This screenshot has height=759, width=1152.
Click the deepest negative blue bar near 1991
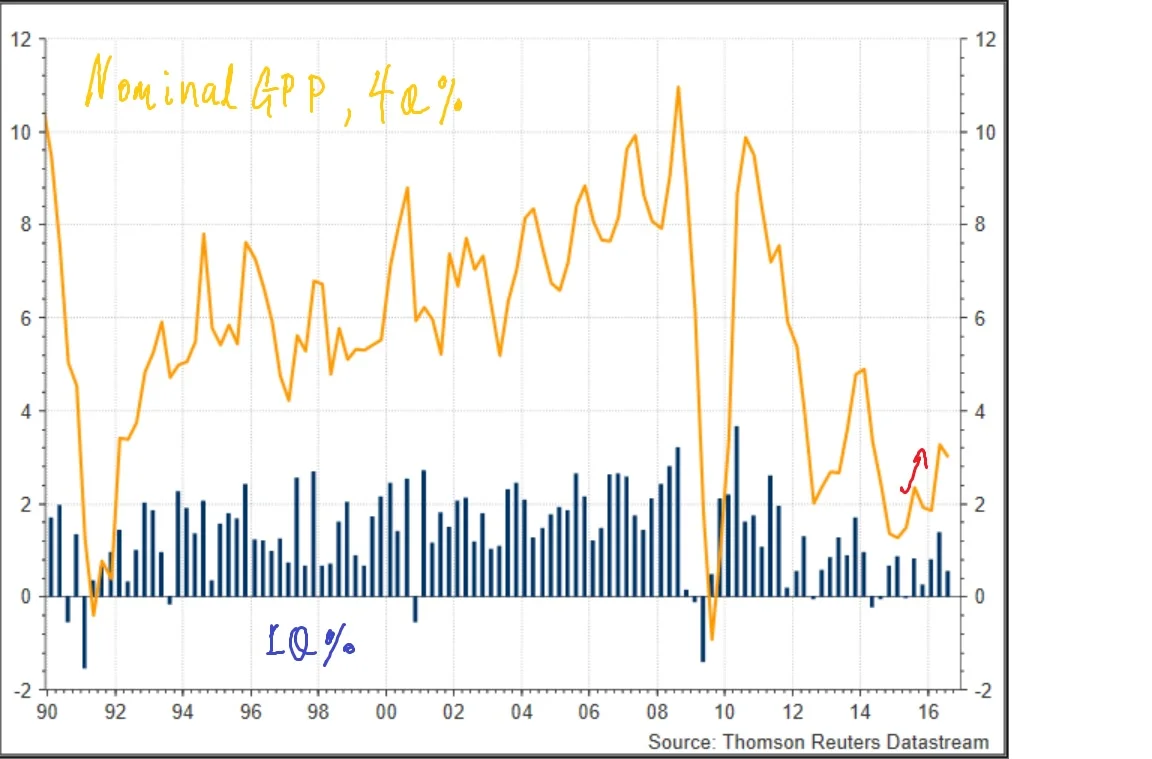pyautogui.click(x=84, y=632)
